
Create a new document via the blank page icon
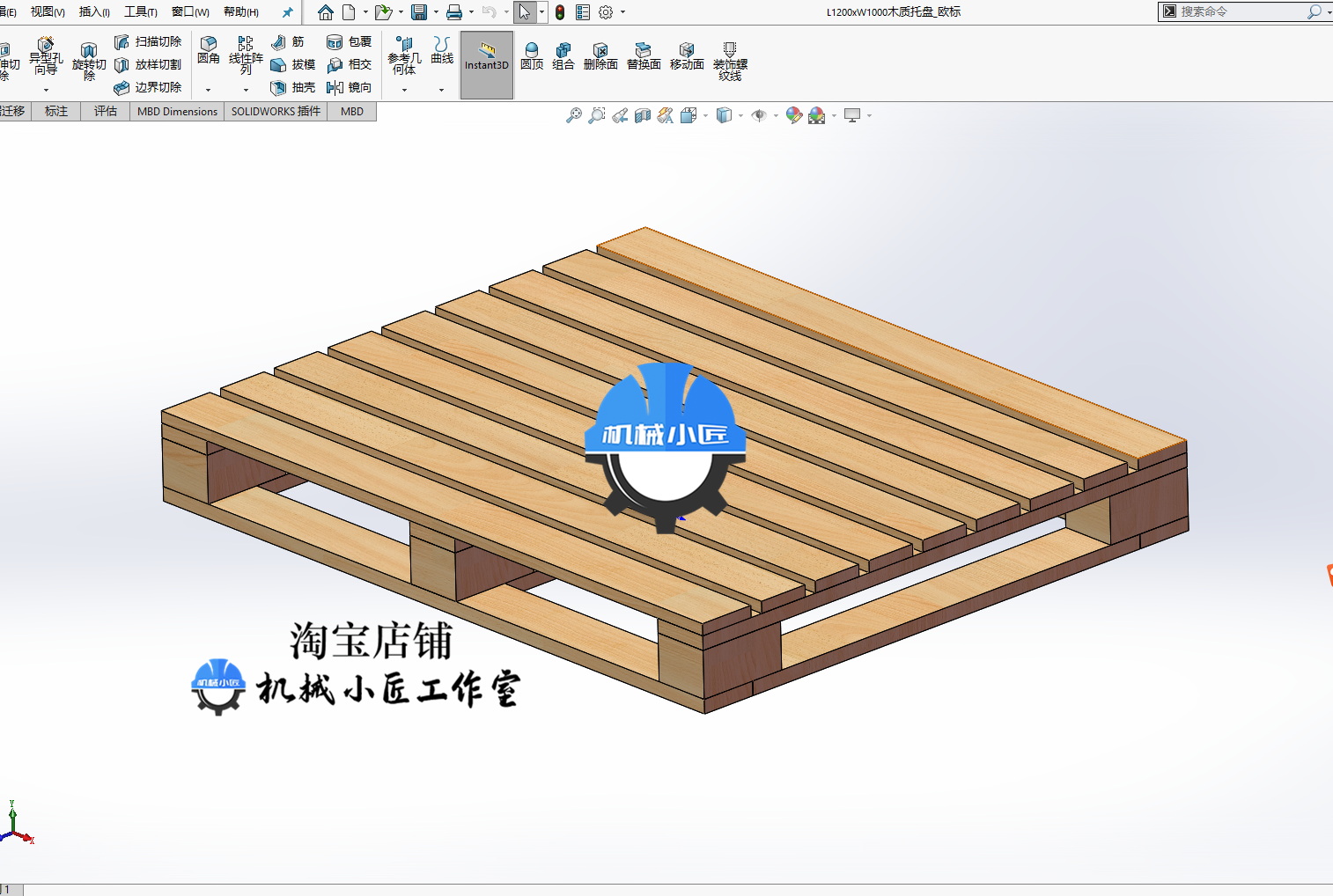[x=349, y=12]
